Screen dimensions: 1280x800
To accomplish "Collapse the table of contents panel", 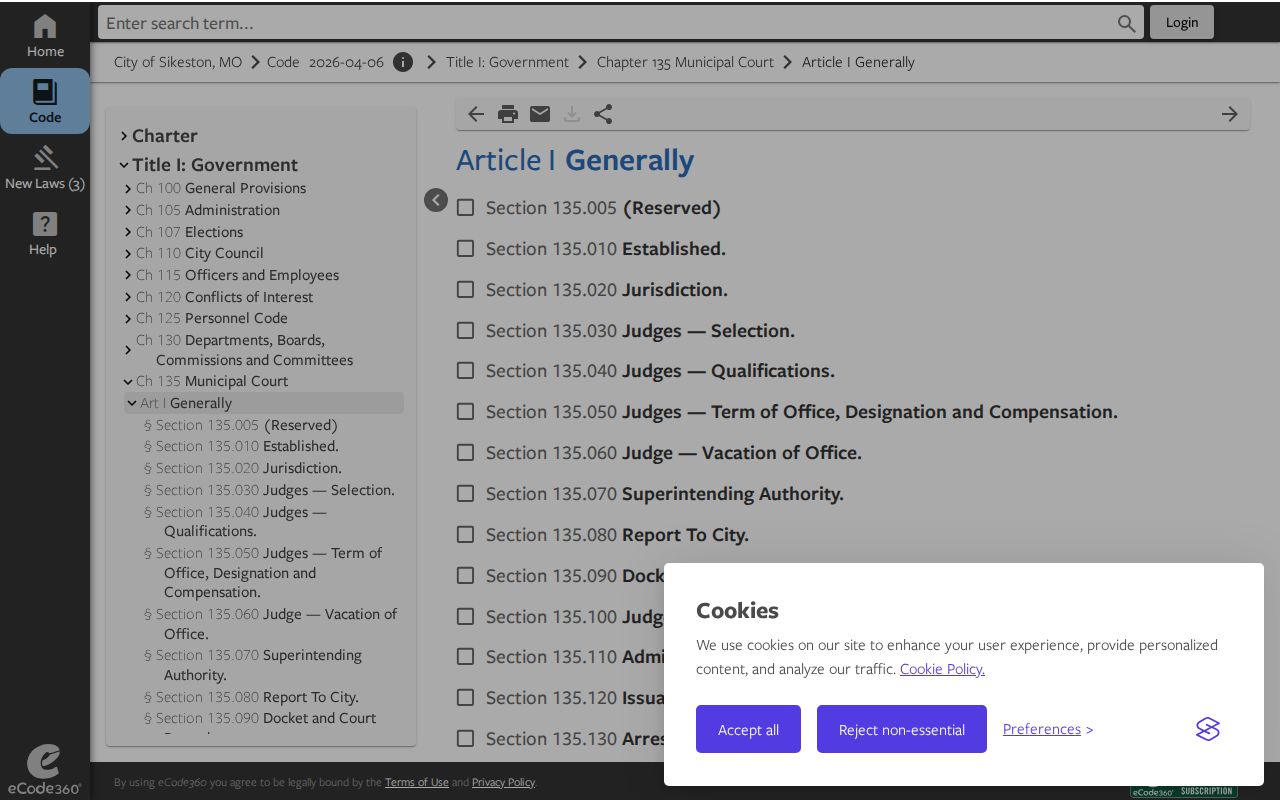I will [436, 200].
